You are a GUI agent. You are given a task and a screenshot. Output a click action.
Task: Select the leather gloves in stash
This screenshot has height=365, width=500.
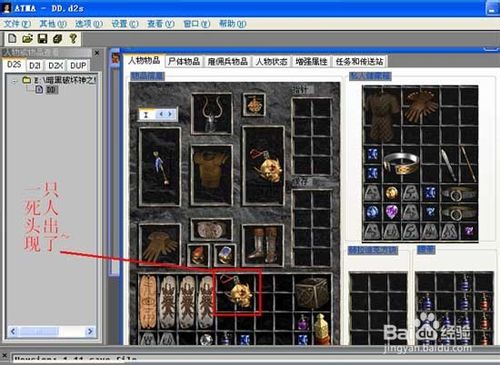point(421,106)
